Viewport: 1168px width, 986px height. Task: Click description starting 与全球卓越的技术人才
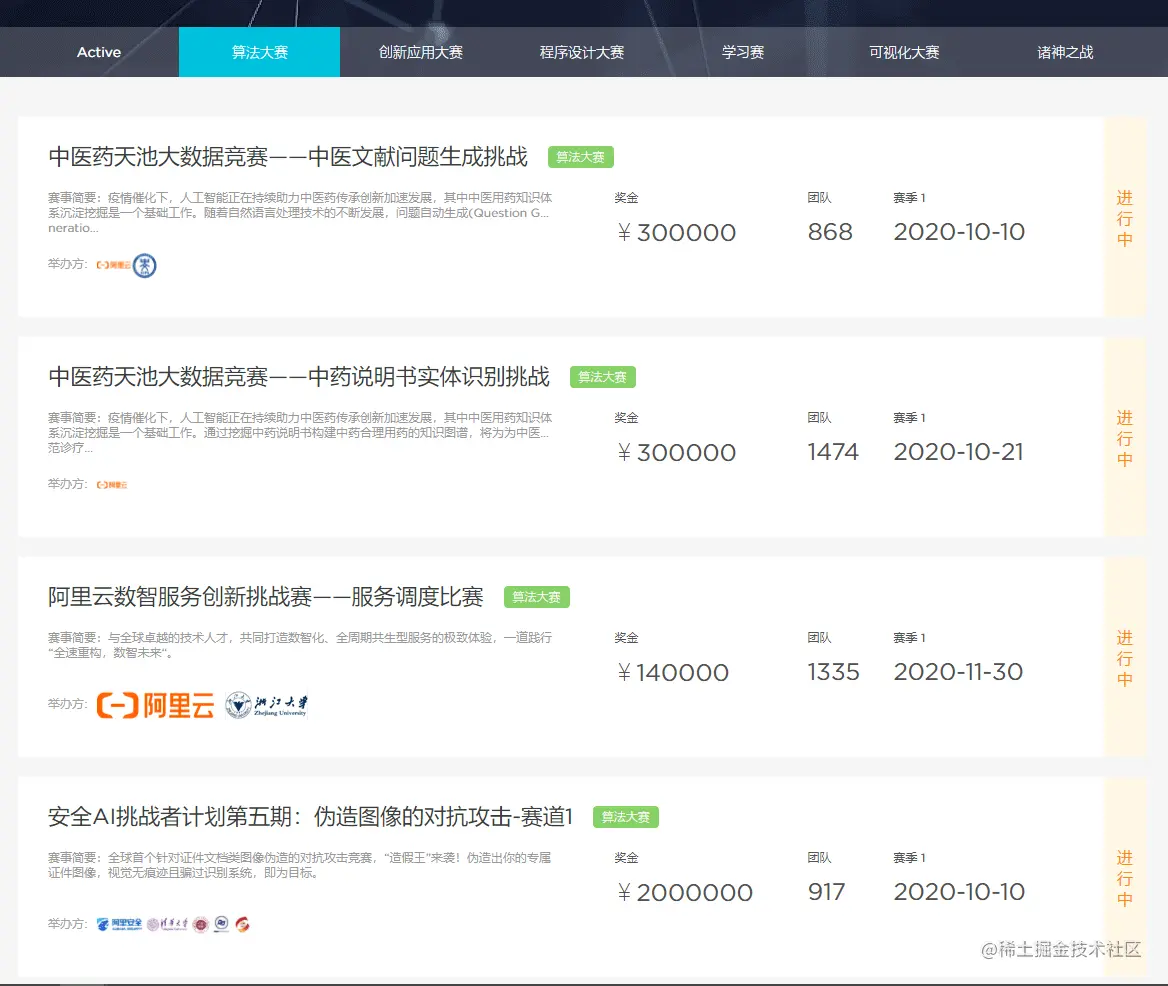pos(300,645)
